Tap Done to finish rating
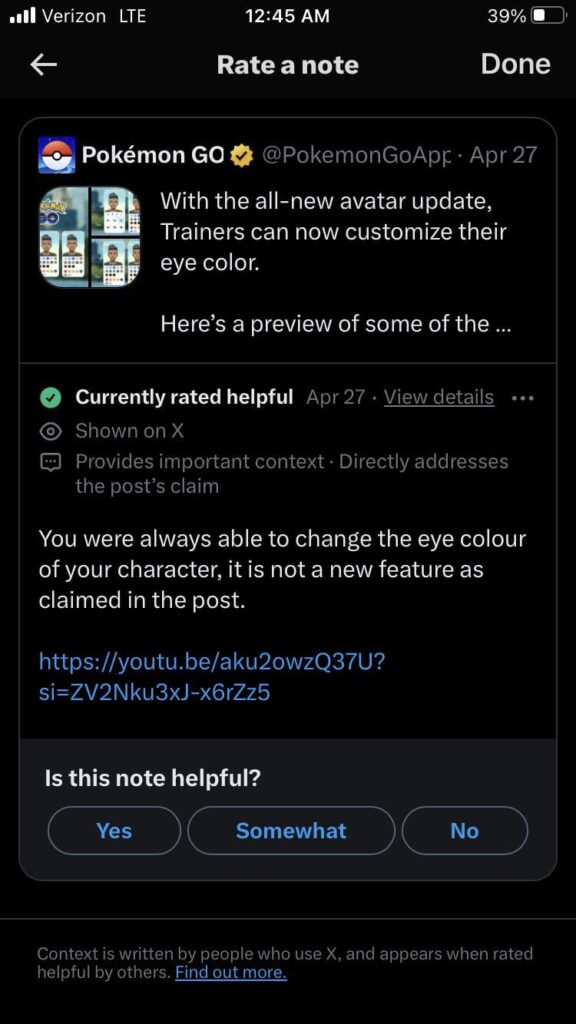 tap(515, 64)
